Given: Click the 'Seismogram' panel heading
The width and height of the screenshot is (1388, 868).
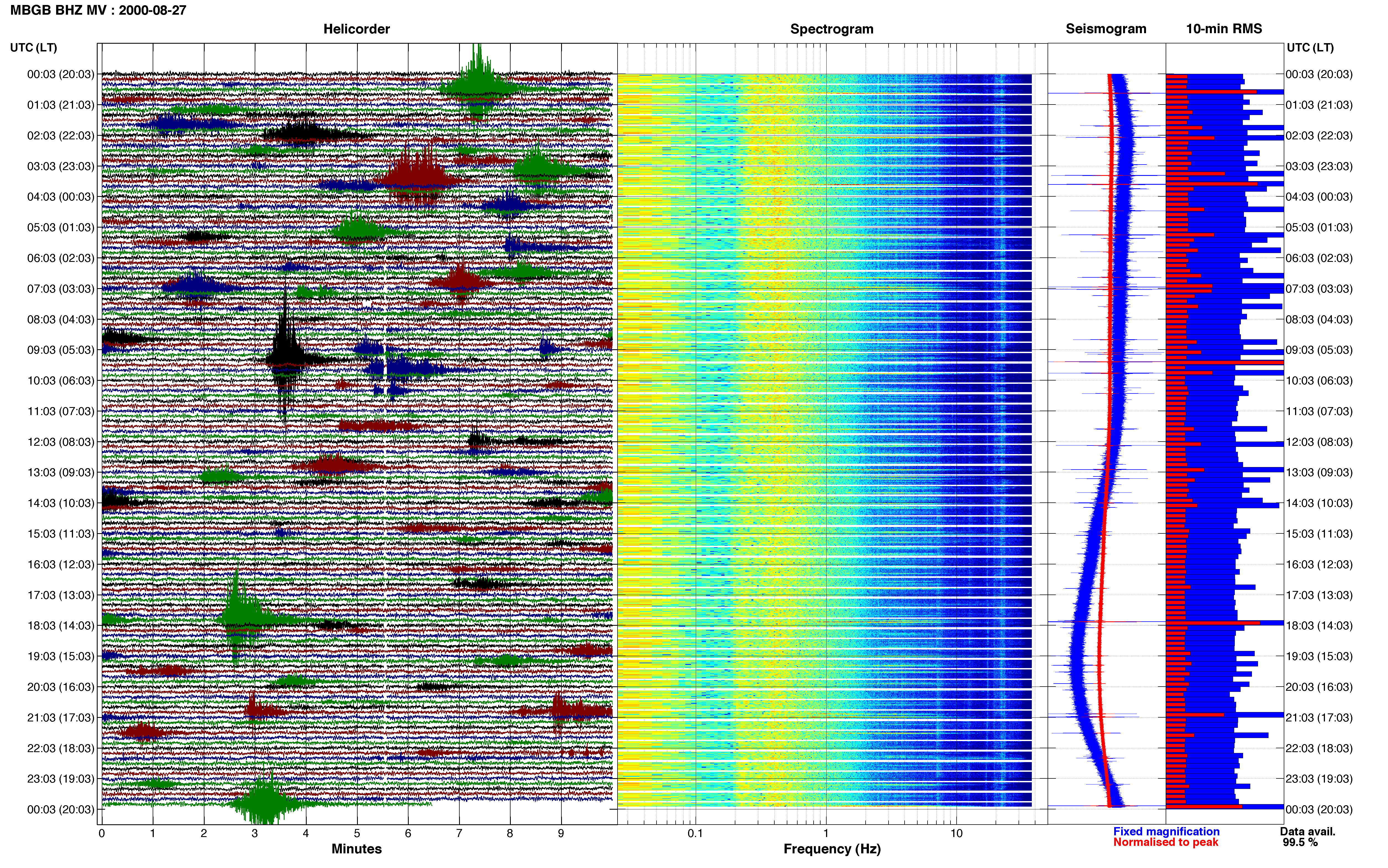Looking at the screenshot, I should coord(1106,29).
